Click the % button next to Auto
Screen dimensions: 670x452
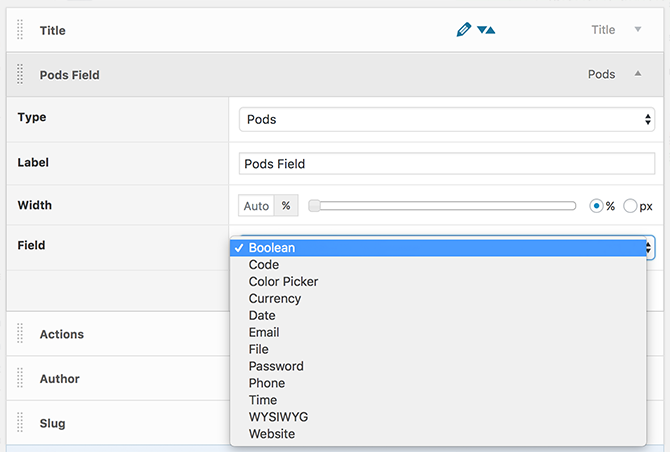[286, 206]
